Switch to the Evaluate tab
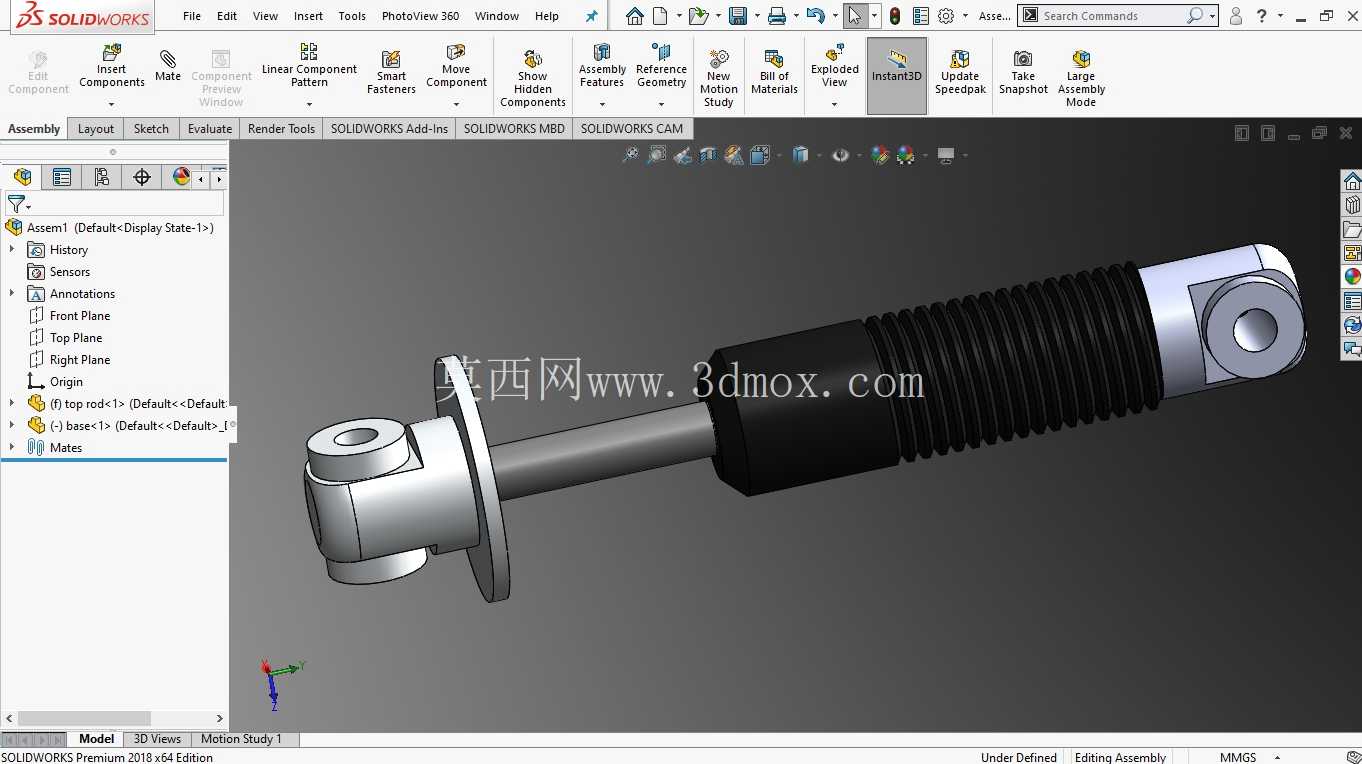Screen dimensions: 1362x764 [x=210, y=128]
